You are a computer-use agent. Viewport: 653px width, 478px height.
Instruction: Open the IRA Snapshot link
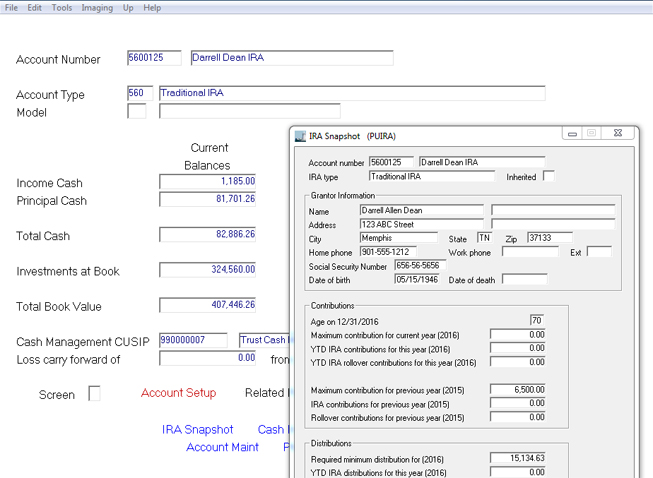pyautogui.click(x=197, y=429)
